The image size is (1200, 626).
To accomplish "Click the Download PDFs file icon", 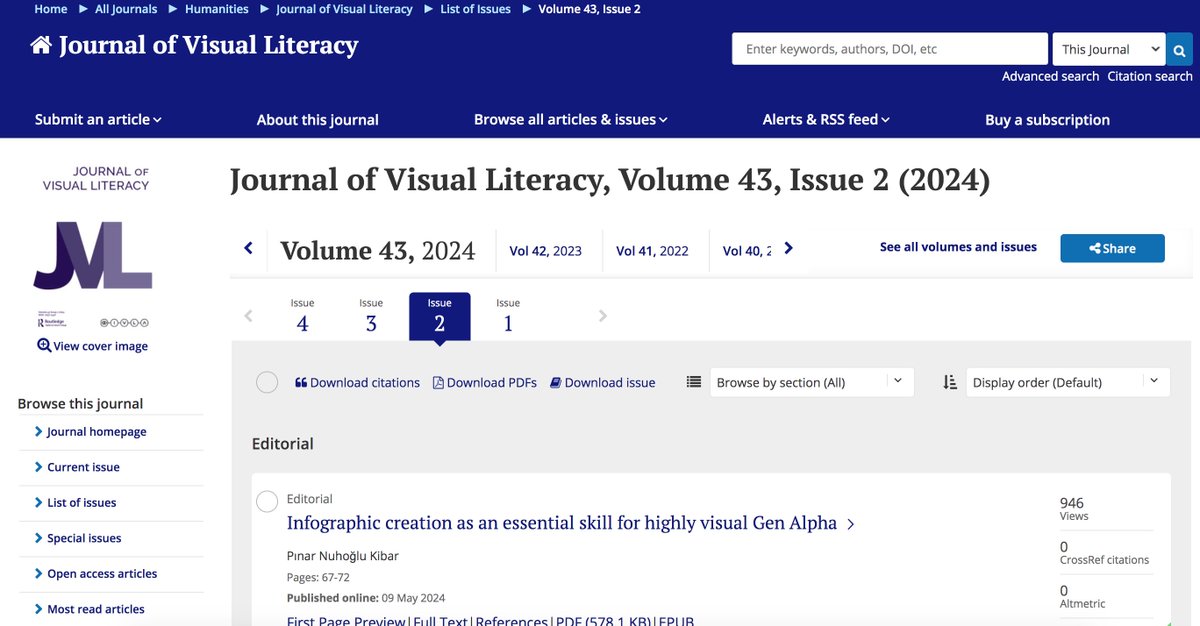I will coord(438,382).
